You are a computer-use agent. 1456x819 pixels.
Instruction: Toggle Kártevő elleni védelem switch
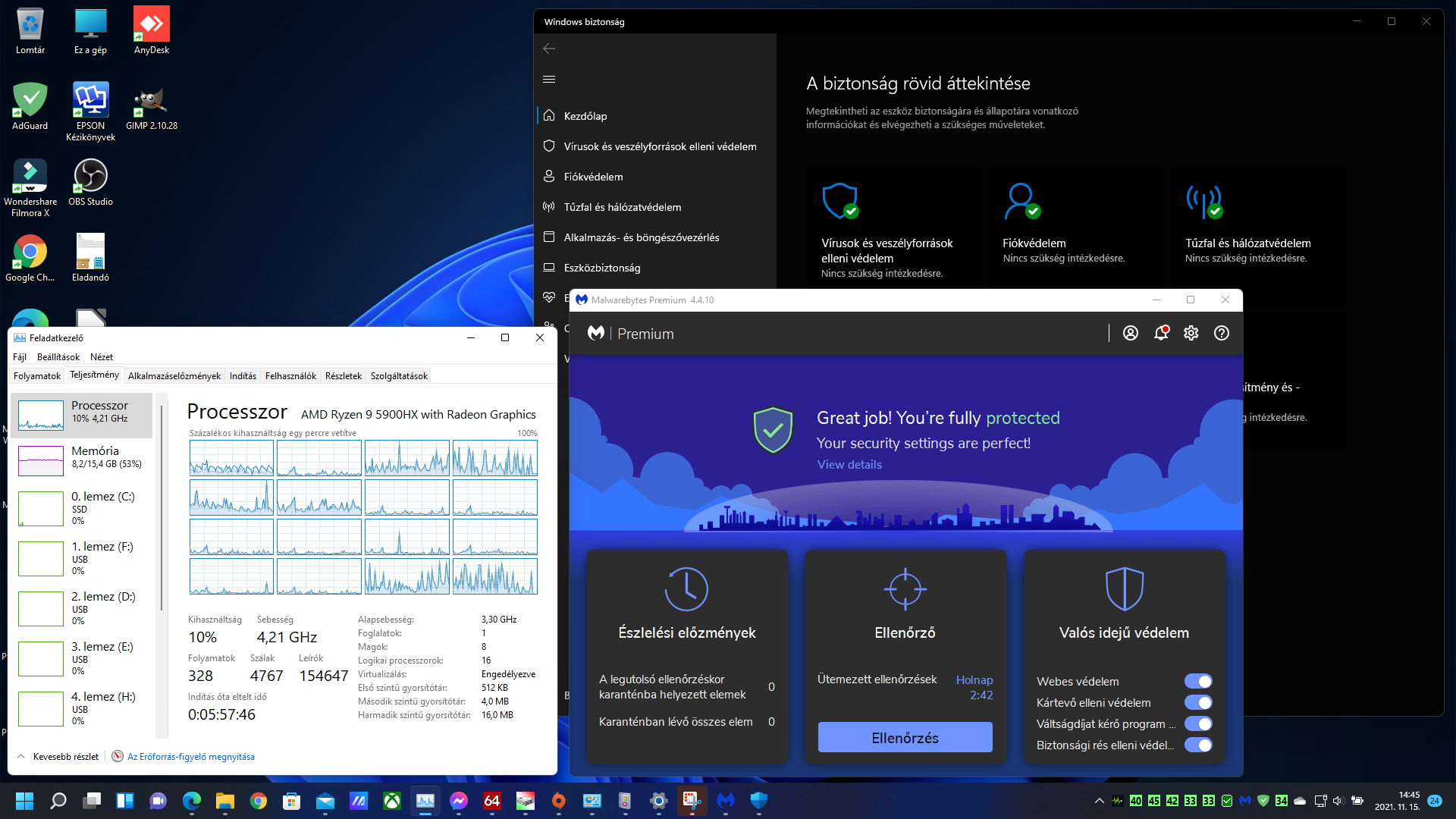1198,702
